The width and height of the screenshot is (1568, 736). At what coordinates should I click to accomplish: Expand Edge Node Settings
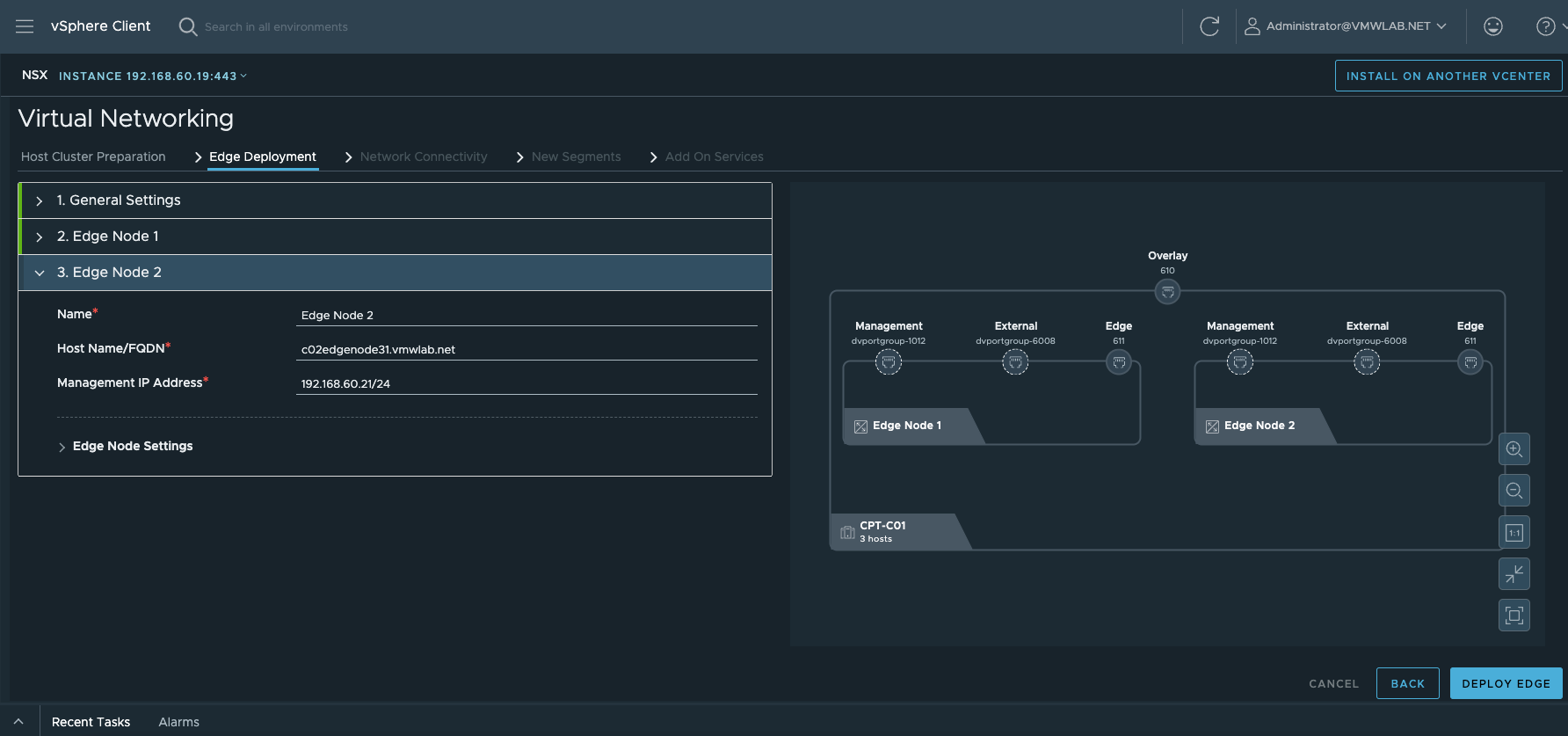tap(126, 447)
